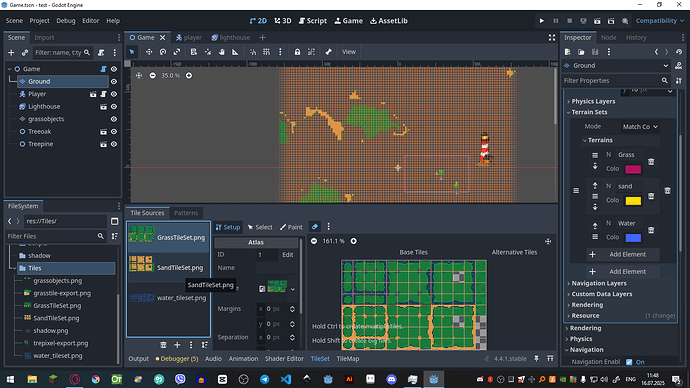Add a new child node plus icon
Viewport: 690px width, 388px height.
pos(11,52)
